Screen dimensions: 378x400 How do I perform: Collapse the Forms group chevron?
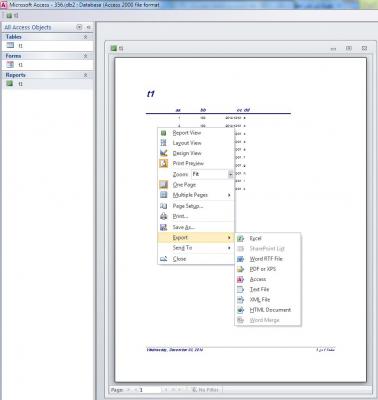pos(85,56)
